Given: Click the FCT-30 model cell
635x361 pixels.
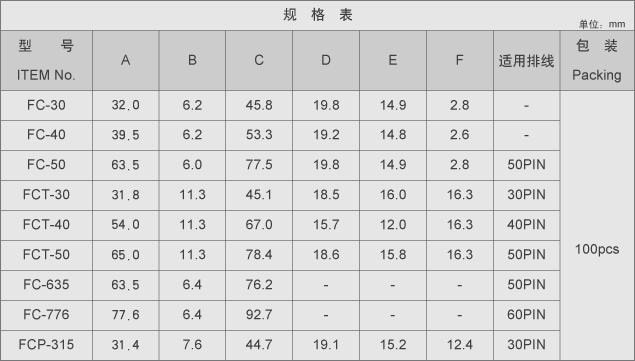Looking at the screenshot, I should (46, 195).
